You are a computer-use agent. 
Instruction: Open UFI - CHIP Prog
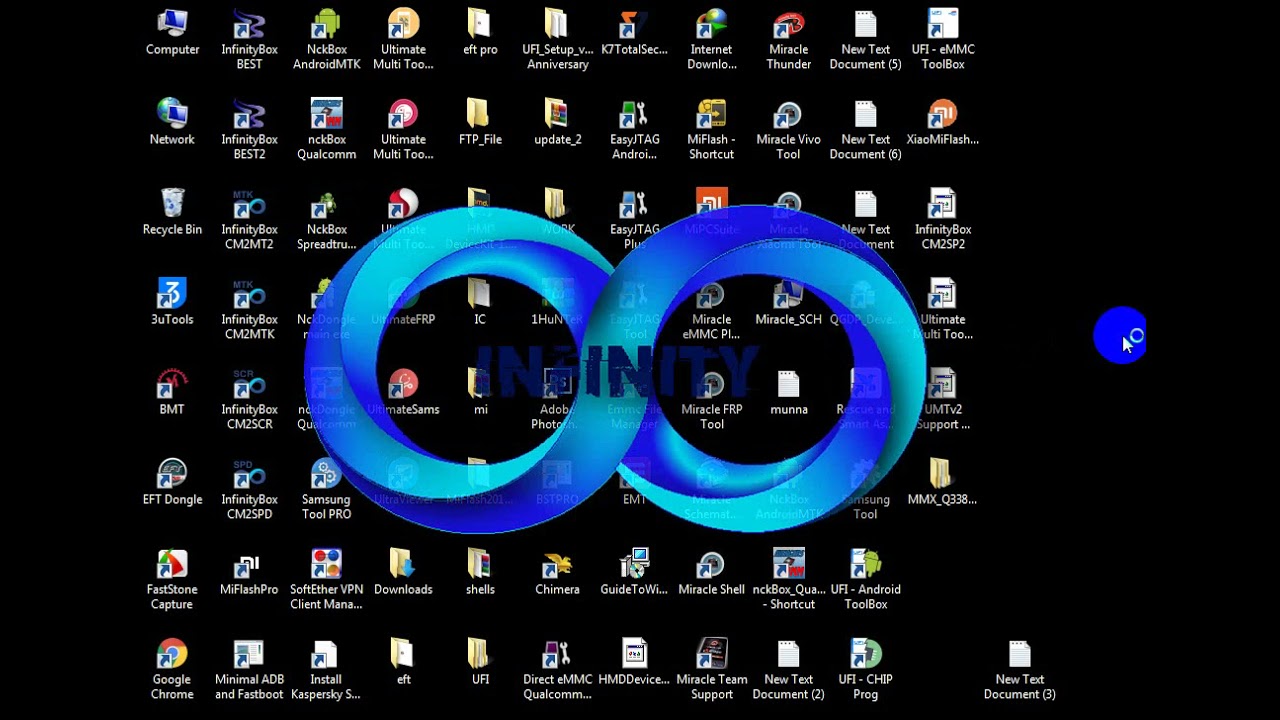pos(865,670)
